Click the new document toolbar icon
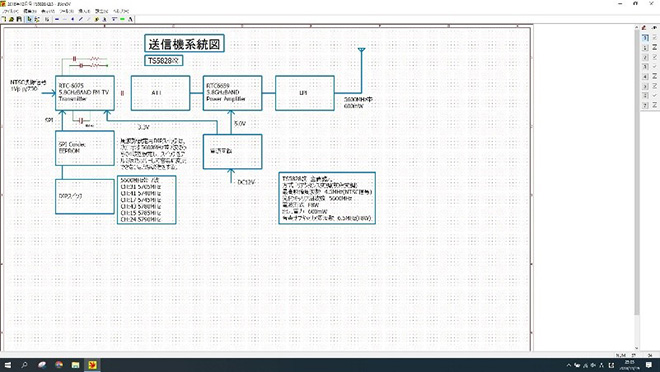This screenshot has width=660, height=372. click(x=4, y=19)
